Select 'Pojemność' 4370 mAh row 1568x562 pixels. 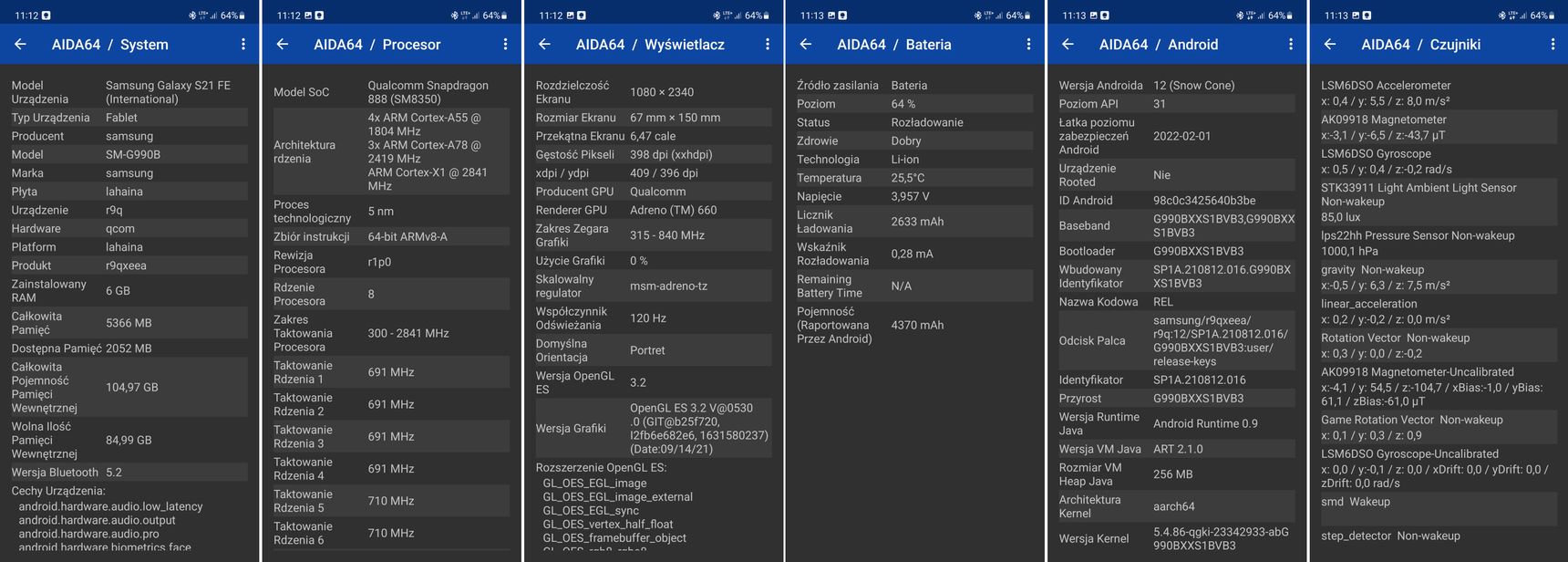coord(914,325)
